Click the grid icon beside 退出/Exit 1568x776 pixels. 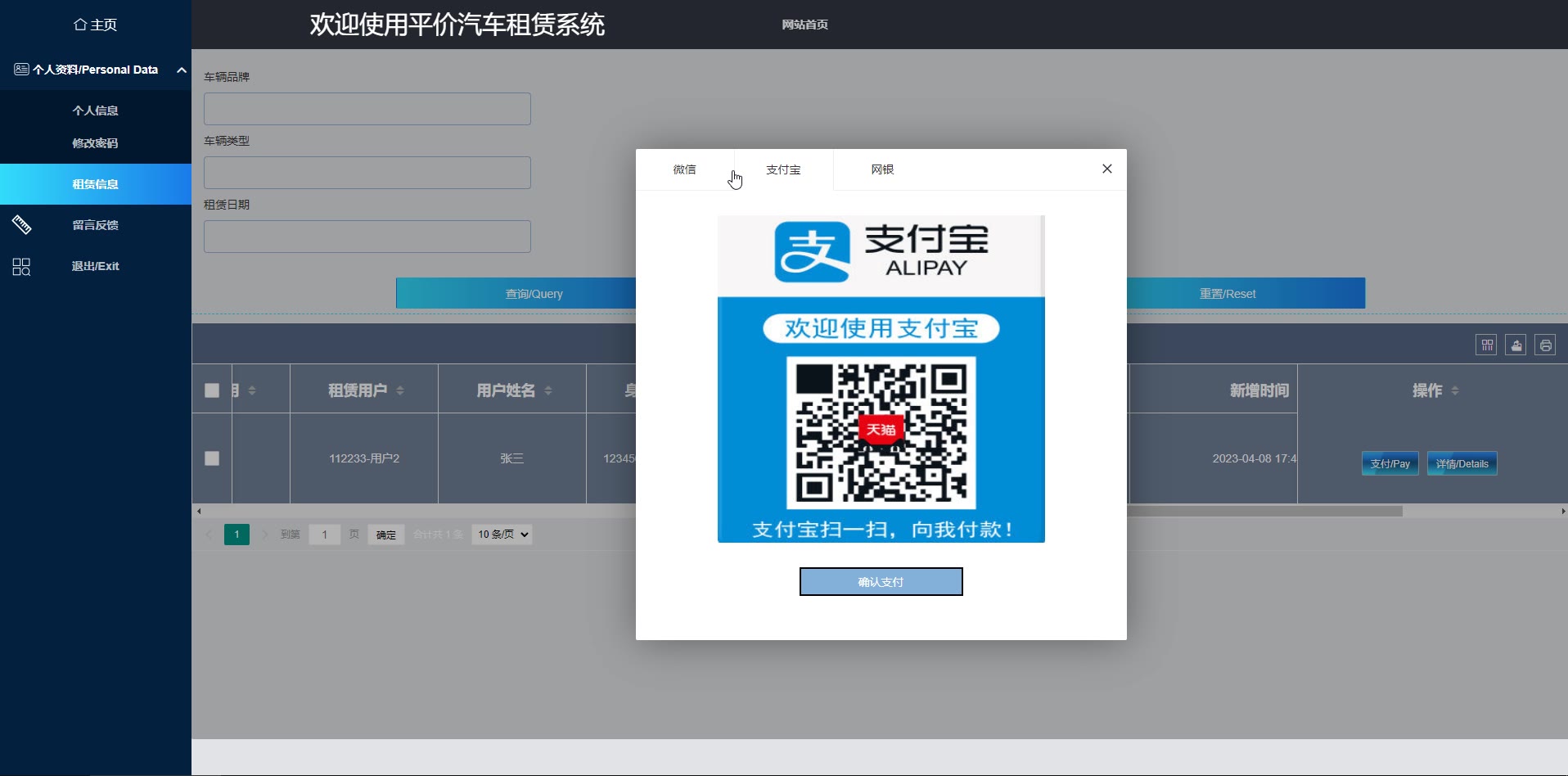tap(21, 267)
